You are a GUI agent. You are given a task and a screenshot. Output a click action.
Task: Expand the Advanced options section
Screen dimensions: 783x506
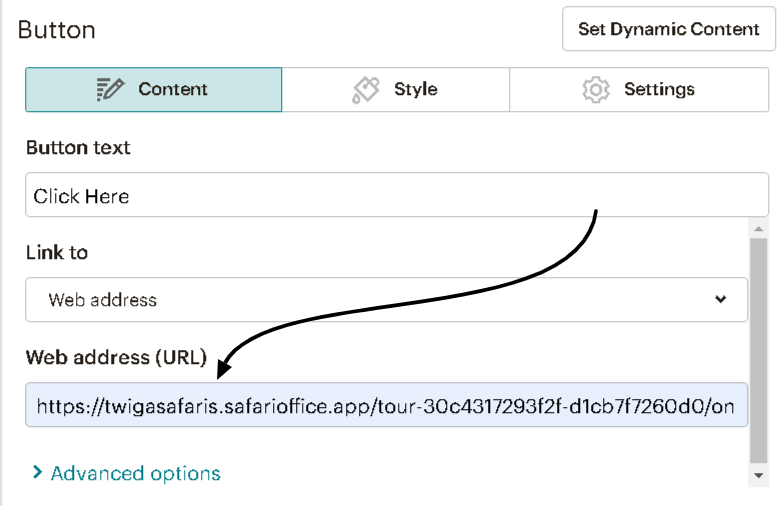point(135,473)
